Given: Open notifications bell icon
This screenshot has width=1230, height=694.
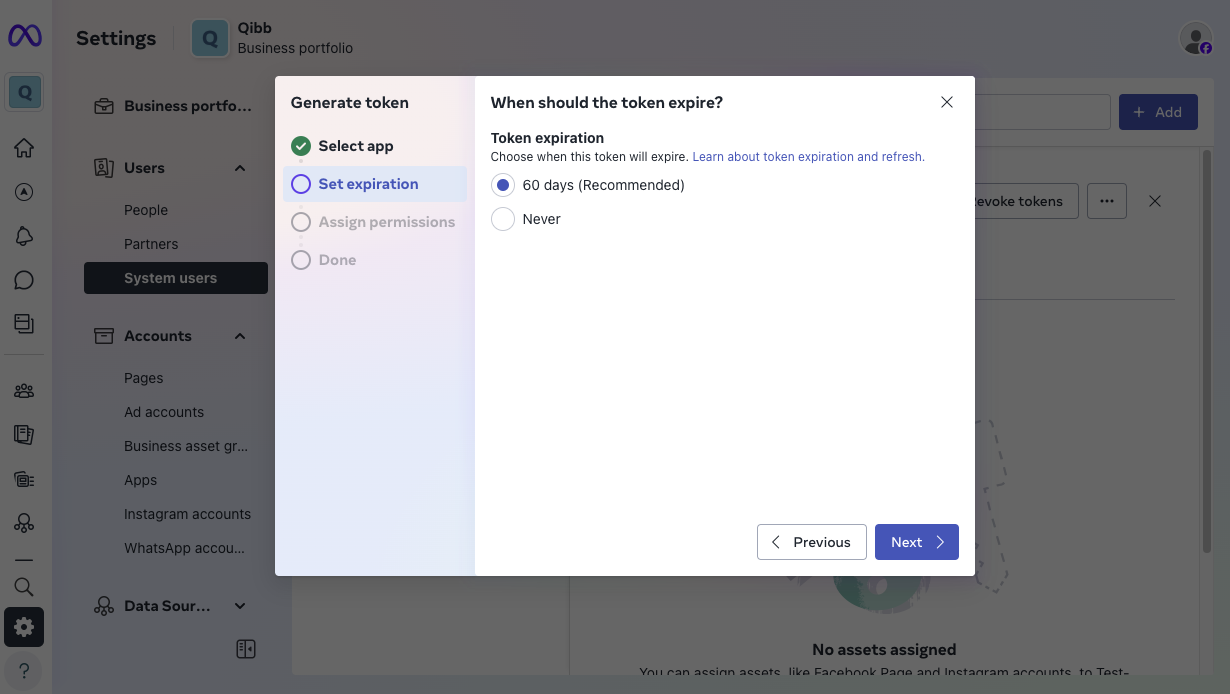Looking at the screenshot, I should point(24,236).
